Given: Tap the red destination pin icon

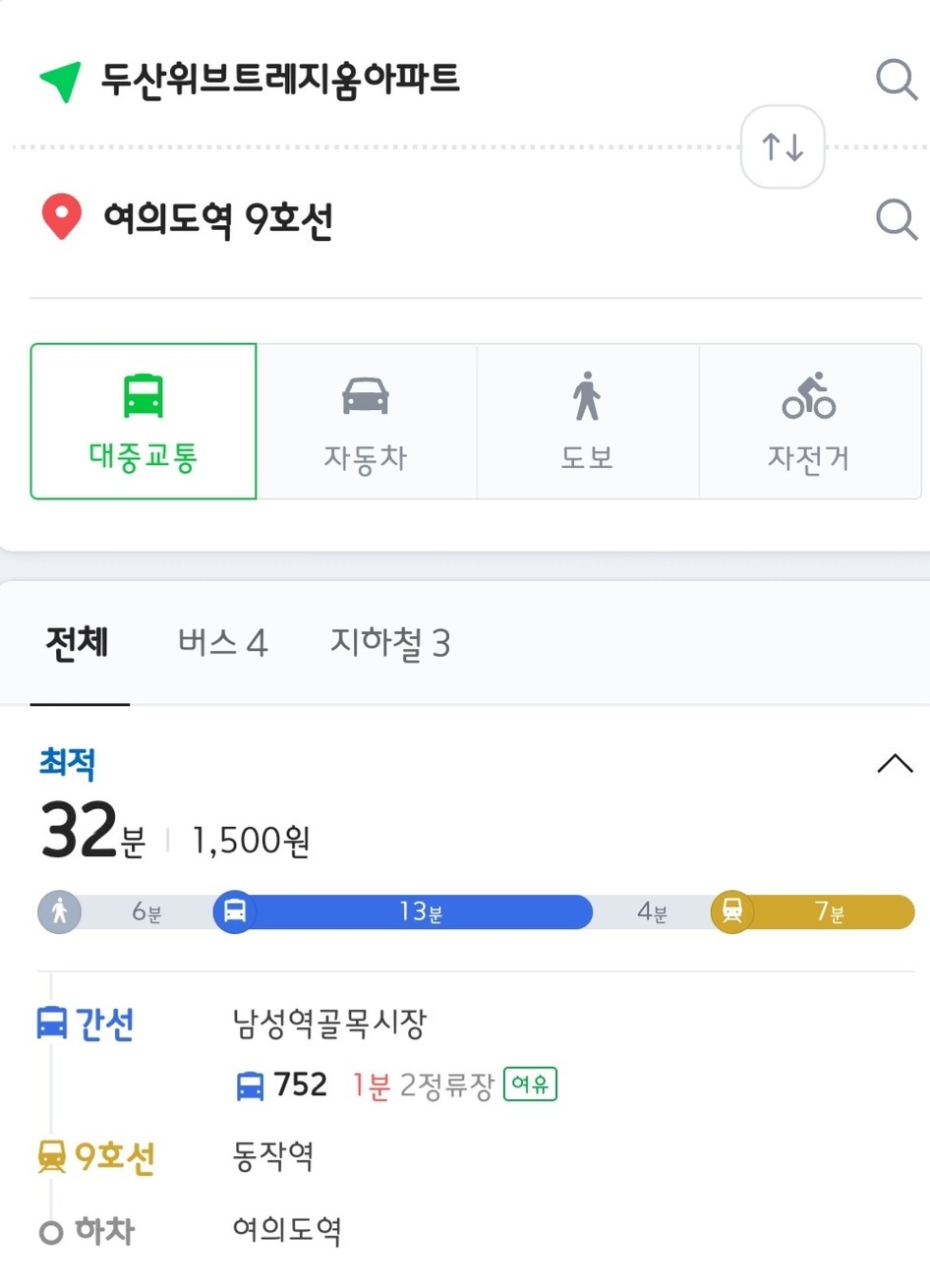Looking at the screenshot, I should pos(61,217).
